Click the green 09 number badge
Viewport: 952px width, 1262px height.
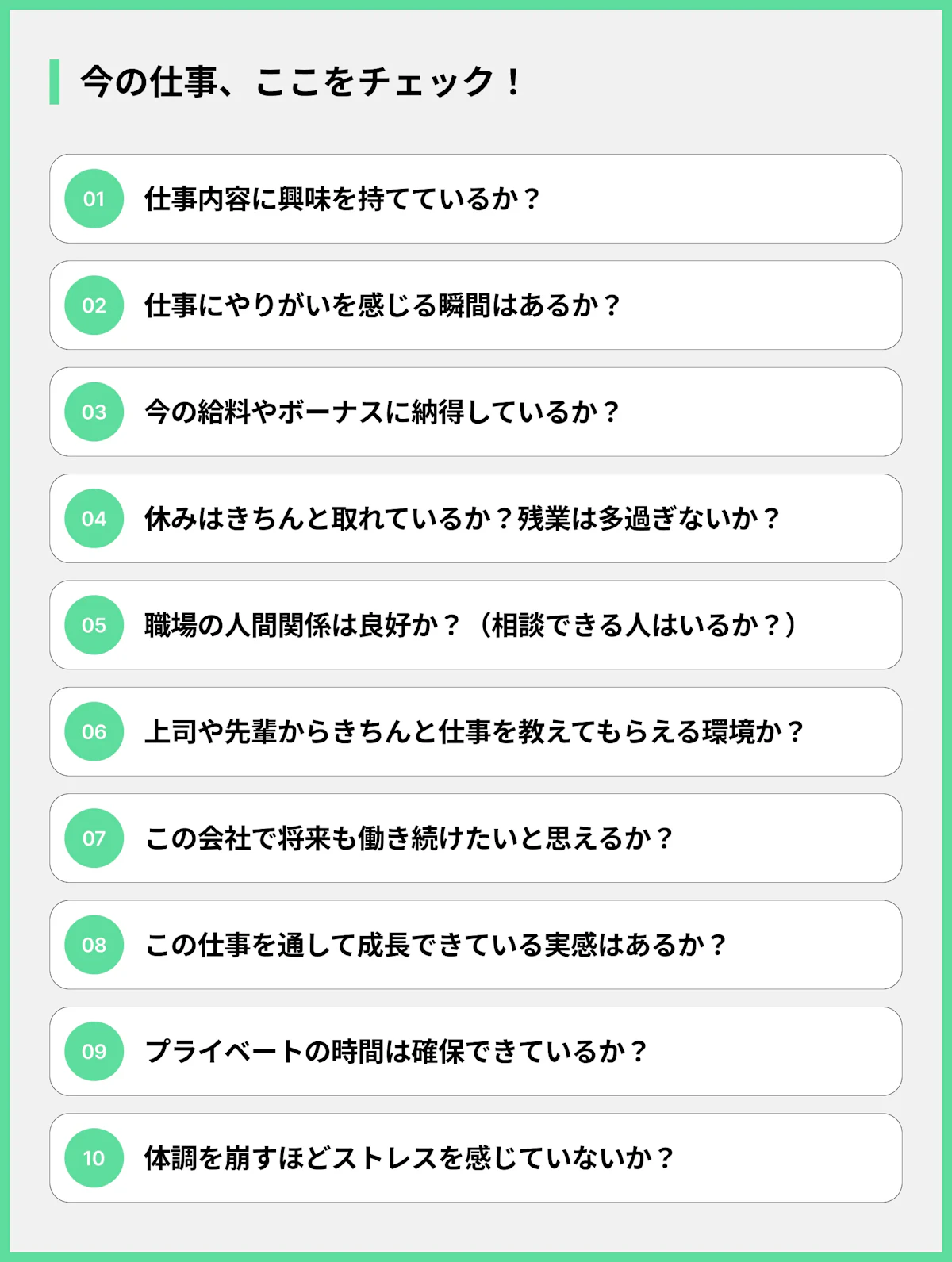[x=94, y=1051]
